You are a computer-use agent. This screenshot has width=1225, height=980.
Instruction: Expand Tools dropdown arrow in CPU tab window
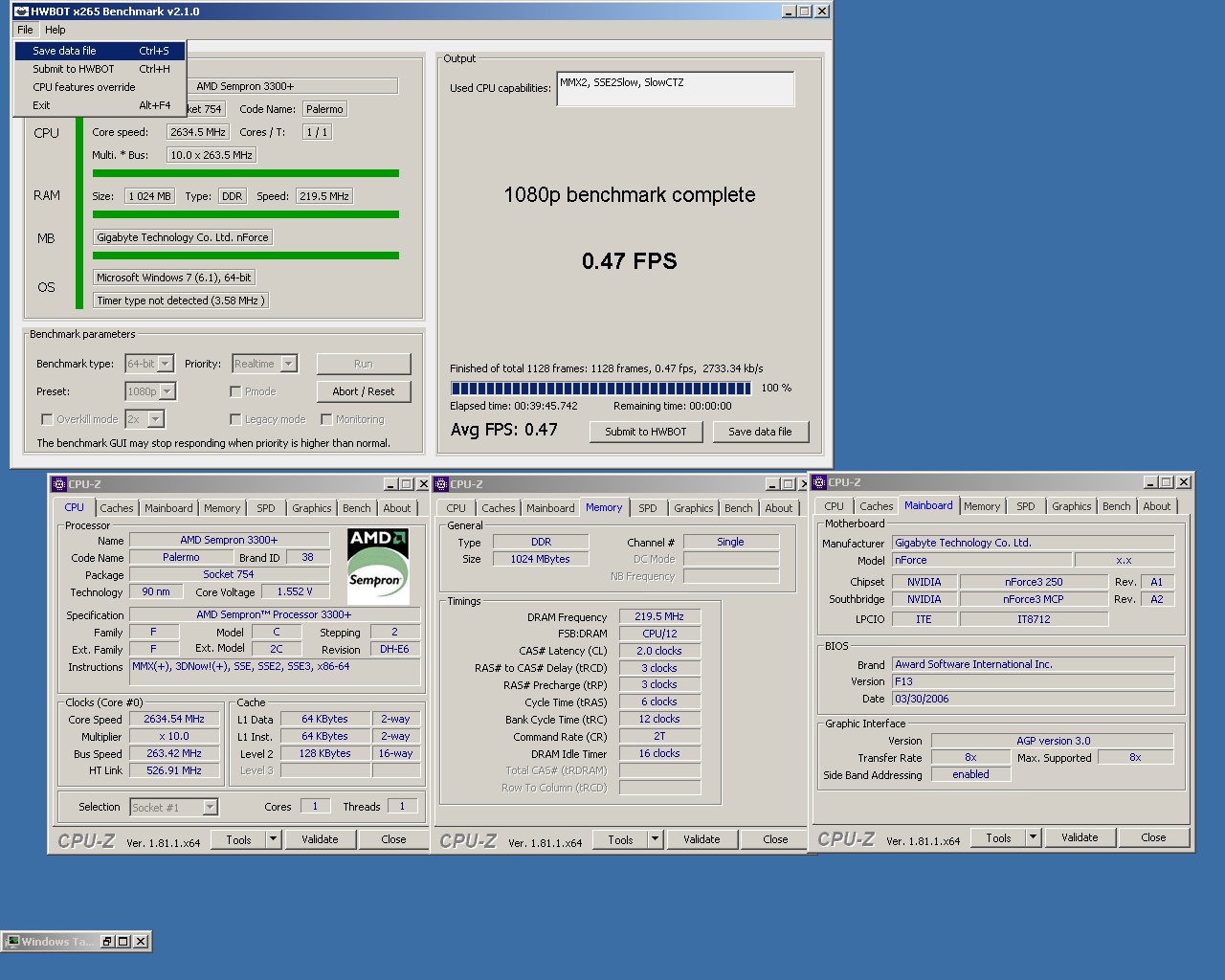(273, 839)
